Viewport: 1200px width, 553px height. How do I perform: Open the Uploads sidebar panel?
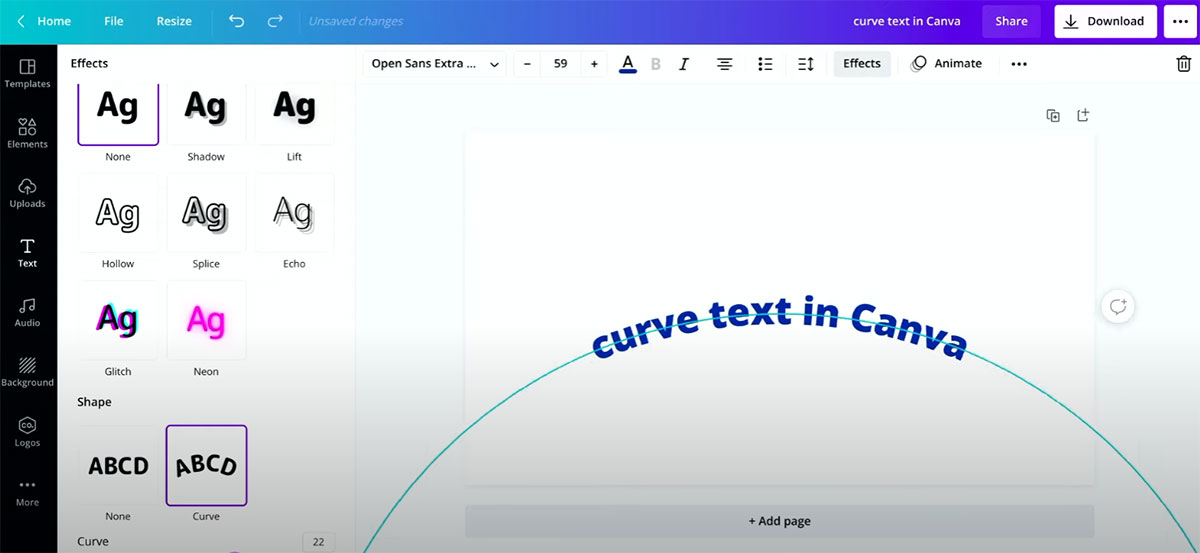tap(27, 193)
